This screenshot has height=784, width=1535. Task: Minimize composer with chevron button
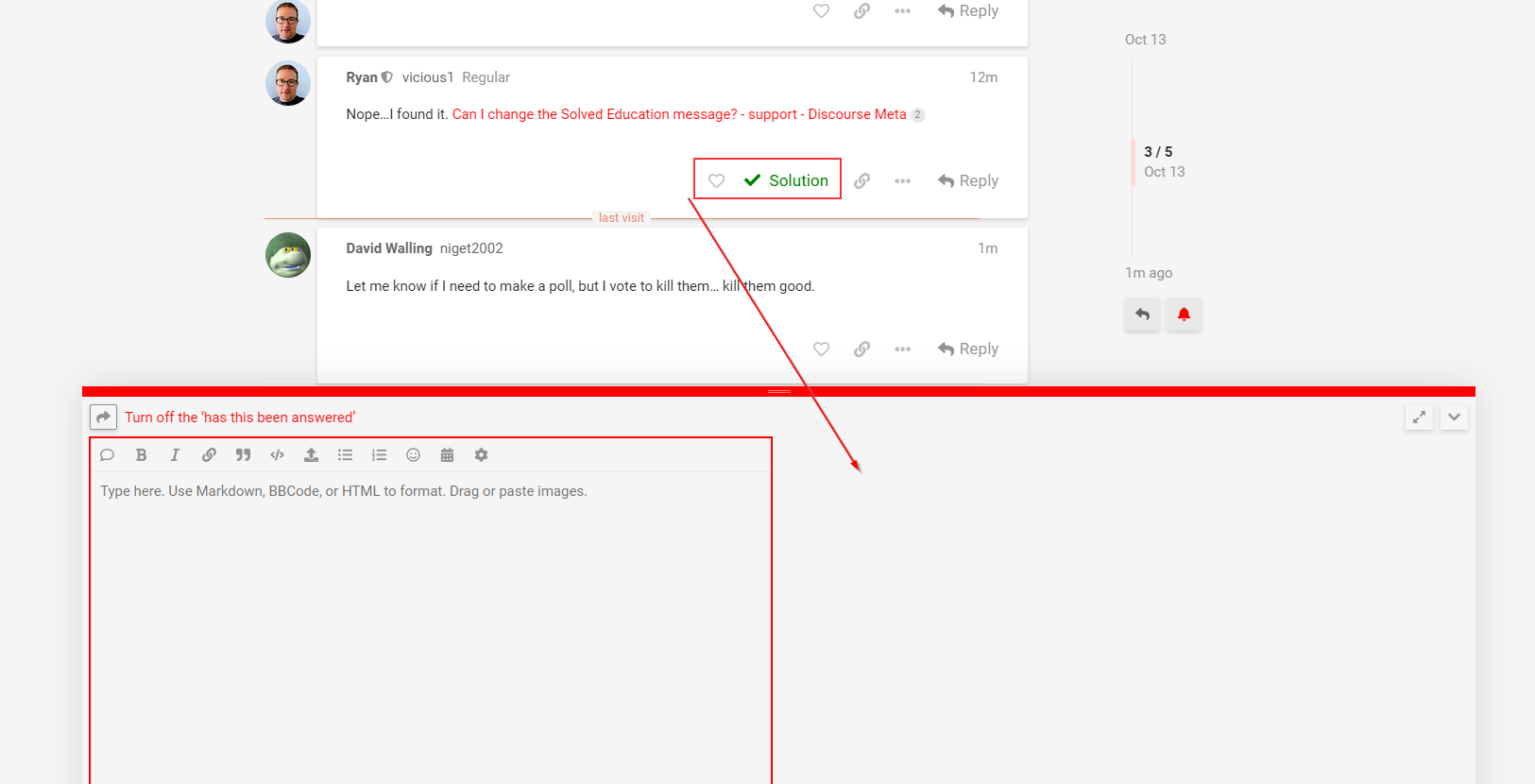1454,417
